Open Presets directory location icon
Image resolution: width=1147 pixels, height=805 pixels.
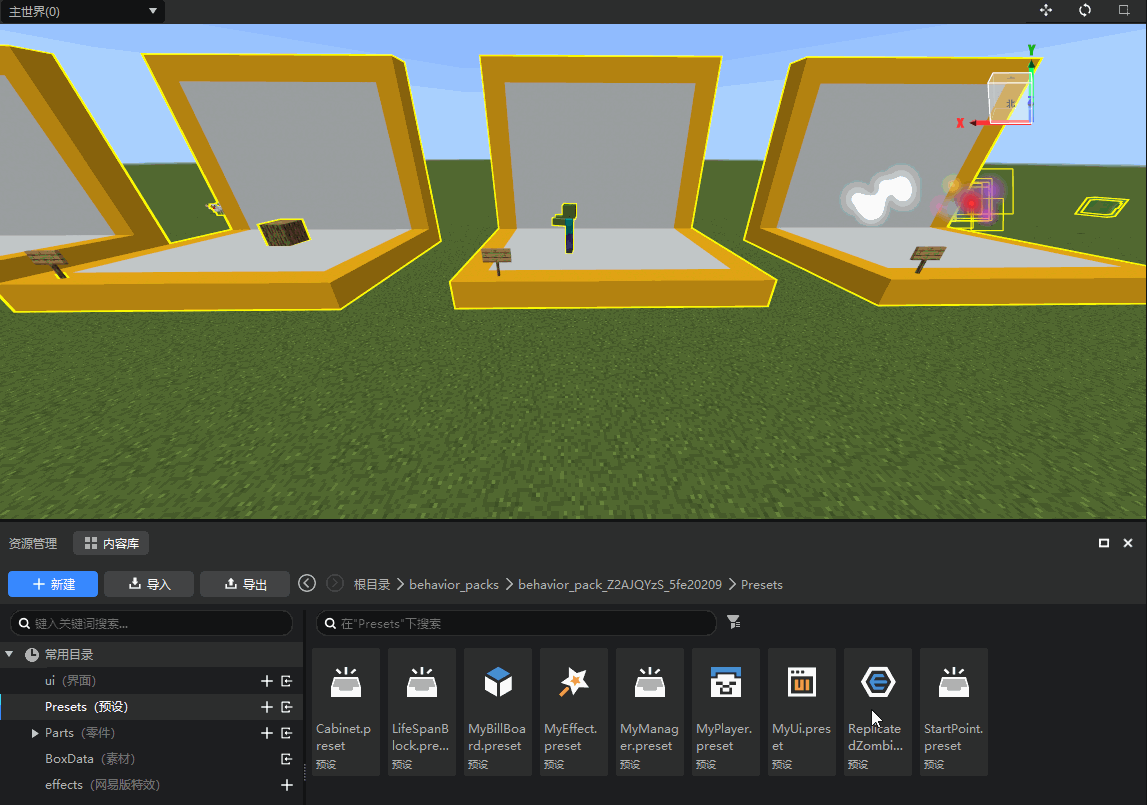click(x=287, y=707)
